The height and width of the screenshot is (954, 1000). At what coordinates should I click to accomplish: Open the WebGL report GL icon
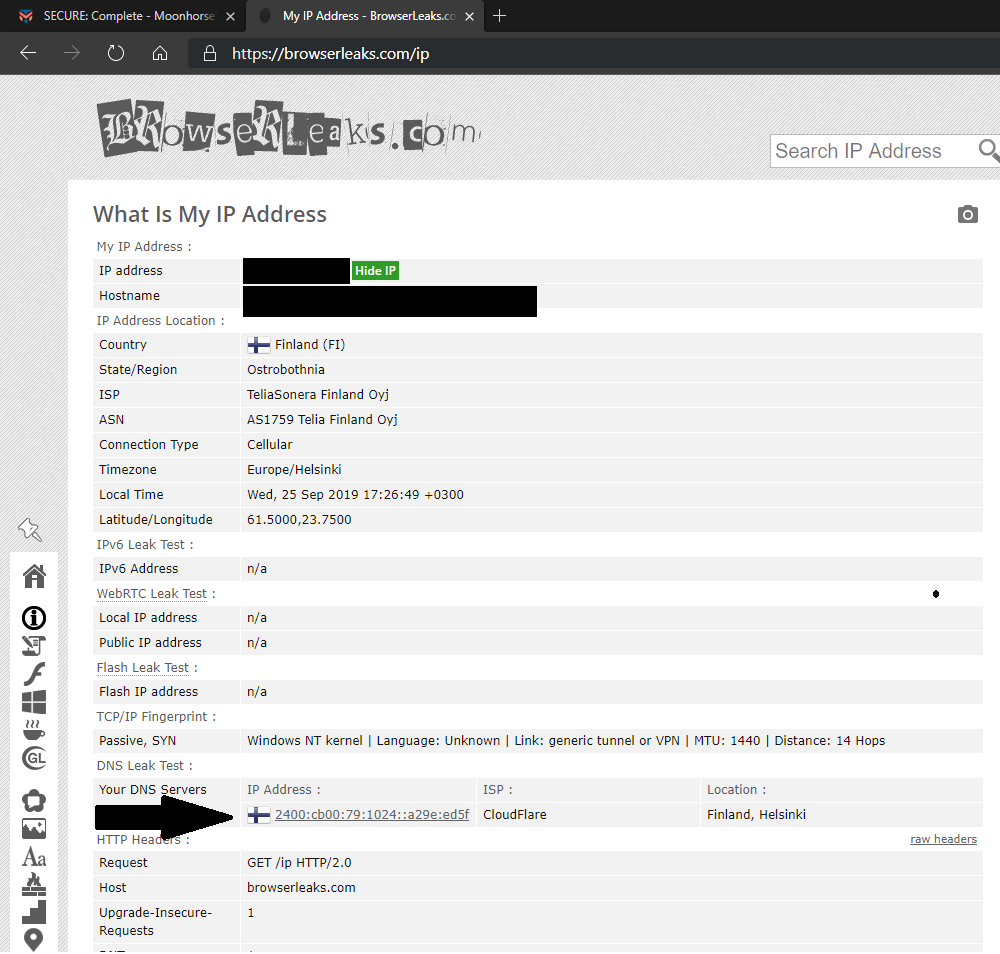coord(34,758)
